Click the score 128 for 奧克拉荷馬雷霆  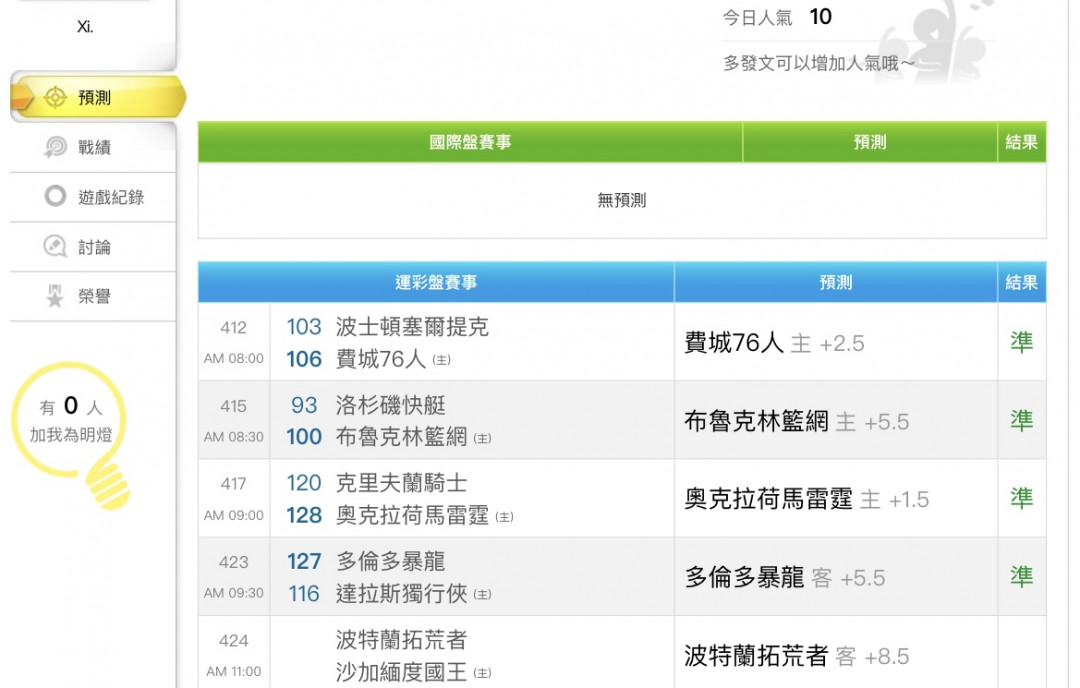pos(304,515)
